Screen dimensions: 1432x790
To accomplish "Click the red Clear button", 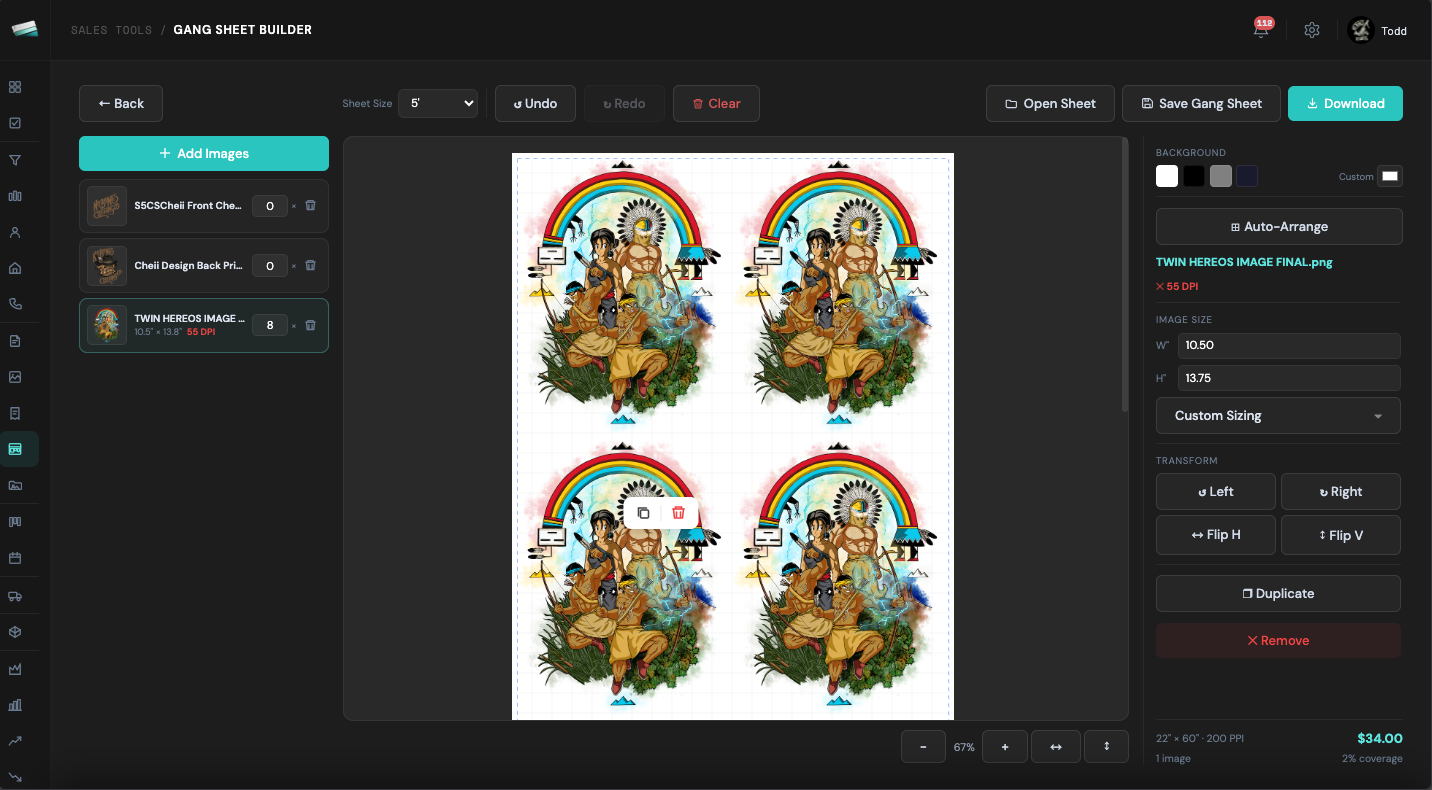I will pyautogui.click(x=716, y=103).
